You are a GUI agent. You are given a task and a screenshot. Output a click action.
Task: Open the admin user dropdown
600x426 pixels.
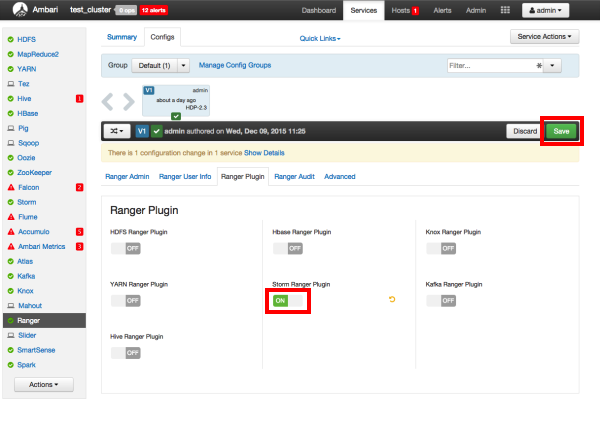point(545,10)
